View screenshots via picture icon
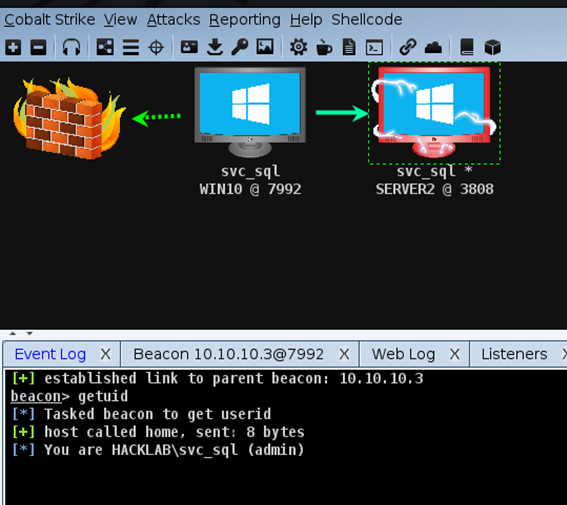The height and width of the screenshot is (505, 567). (x=265, y=47)
